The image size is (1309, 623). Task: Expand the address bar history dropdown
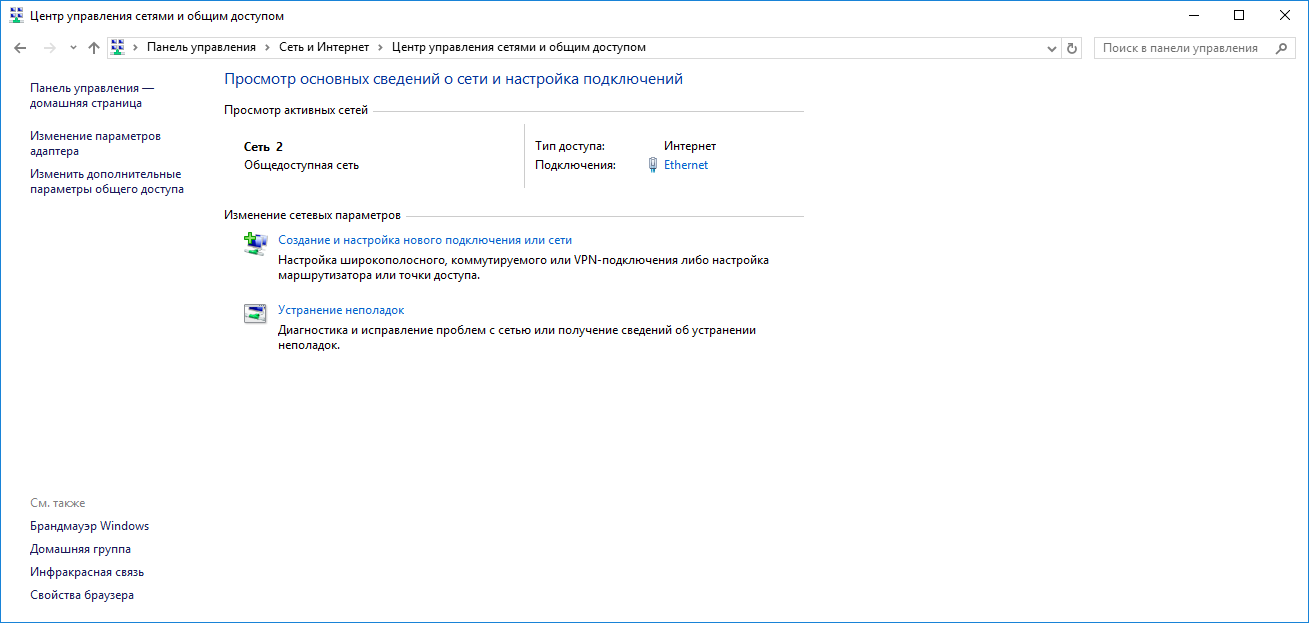click(1051, 48)
